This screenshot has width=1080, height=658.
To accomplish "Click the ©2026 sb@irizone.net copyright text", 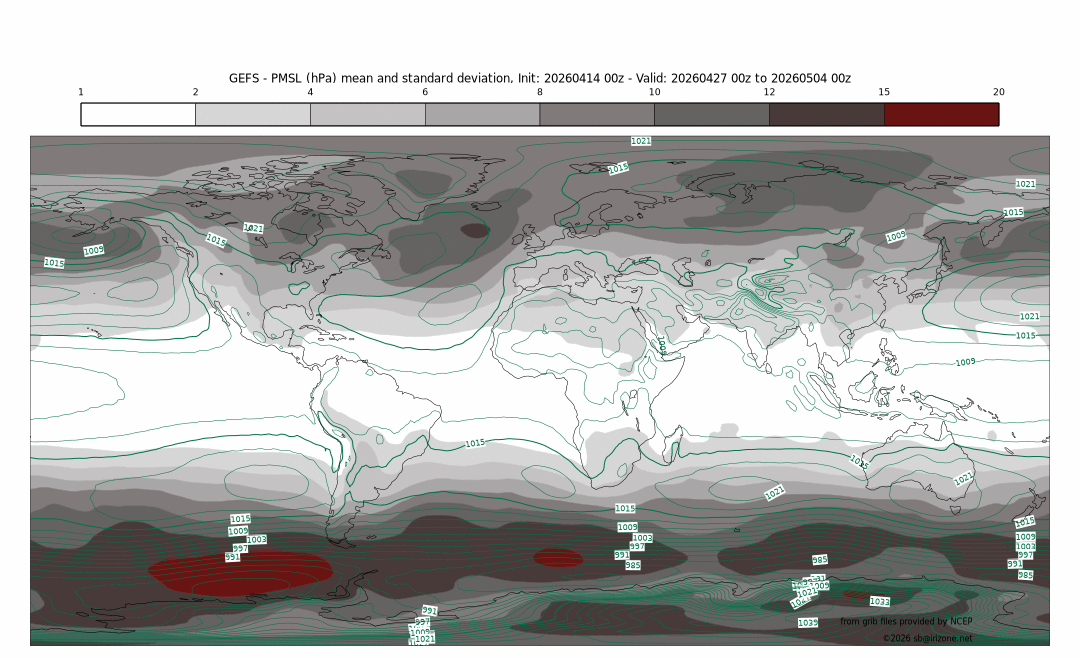I will tap(926, 638).
